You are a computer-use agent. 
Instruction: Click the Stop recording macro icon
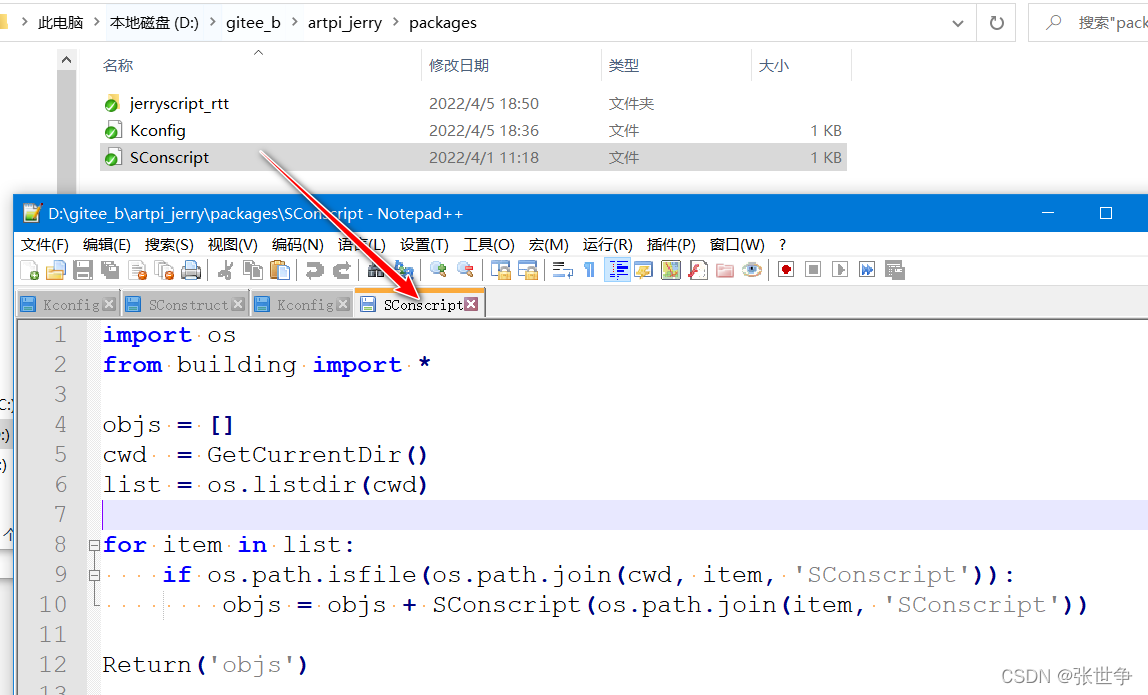813,270
